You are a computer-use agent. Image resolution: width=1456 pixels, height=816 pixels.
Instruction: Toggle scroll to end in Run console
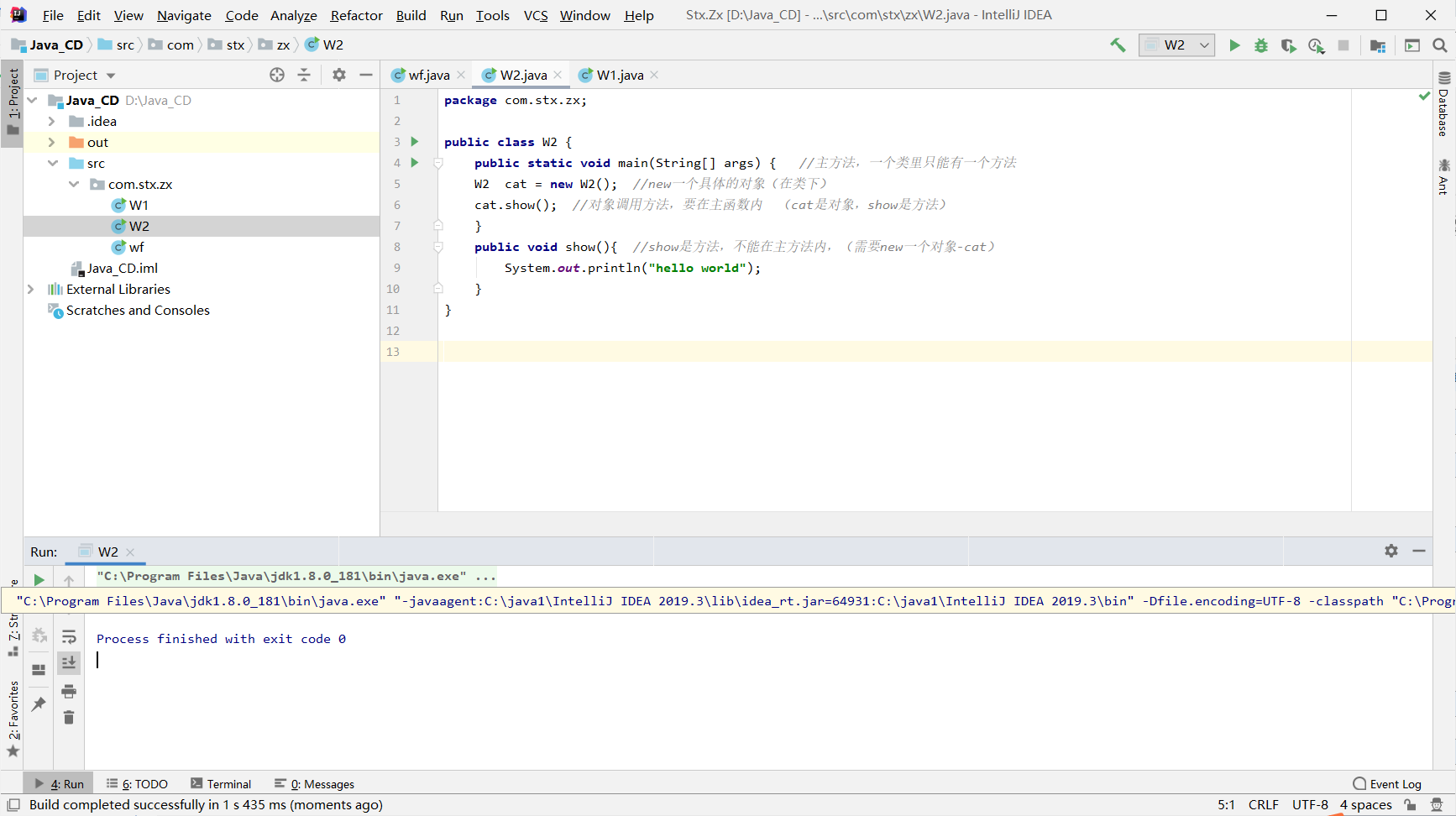(x=69, y=662)
